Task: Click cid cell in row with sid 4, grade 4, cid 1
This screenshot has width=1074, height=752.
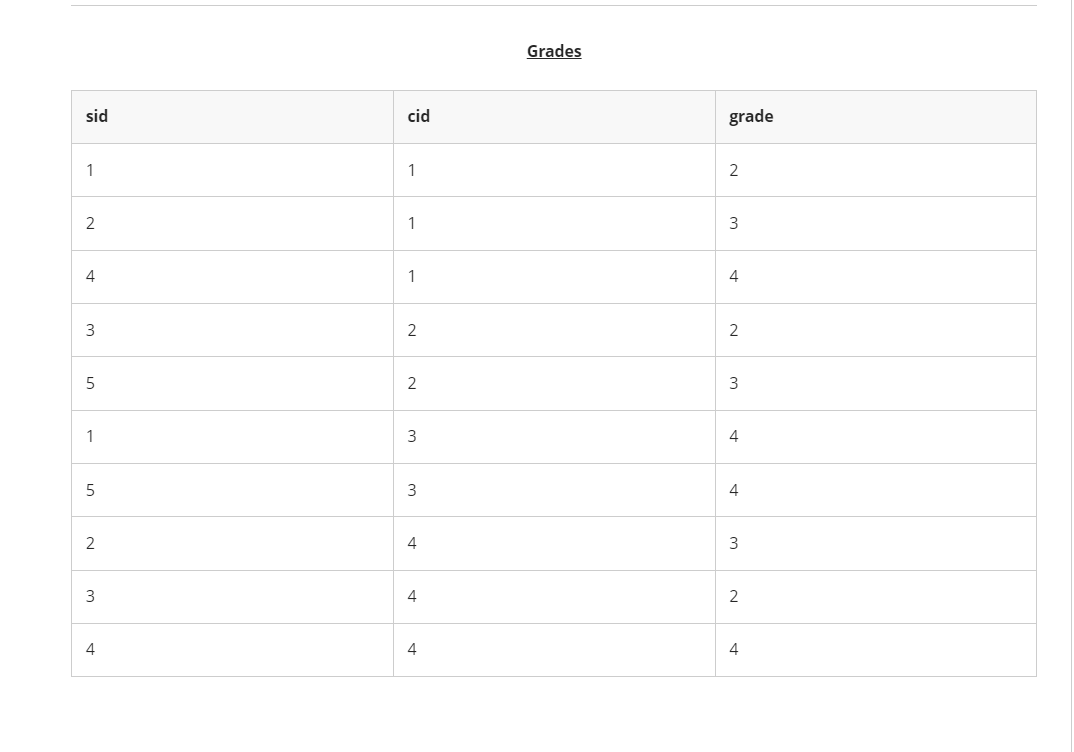Action: pyautogui.click(x=554, y=277)
